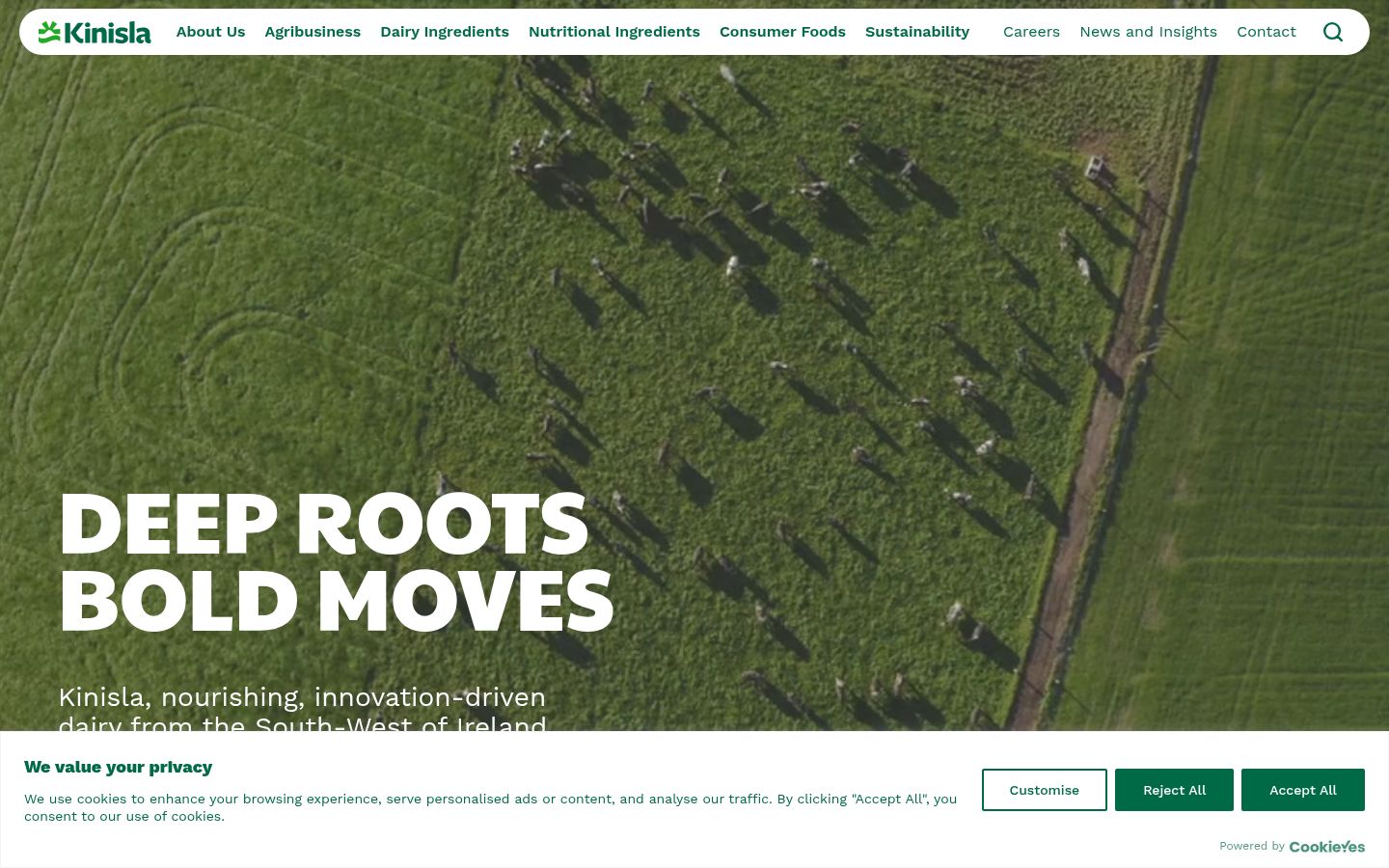
Task: Open the Nutritional Ingredients menu
Action: [614, 32]
